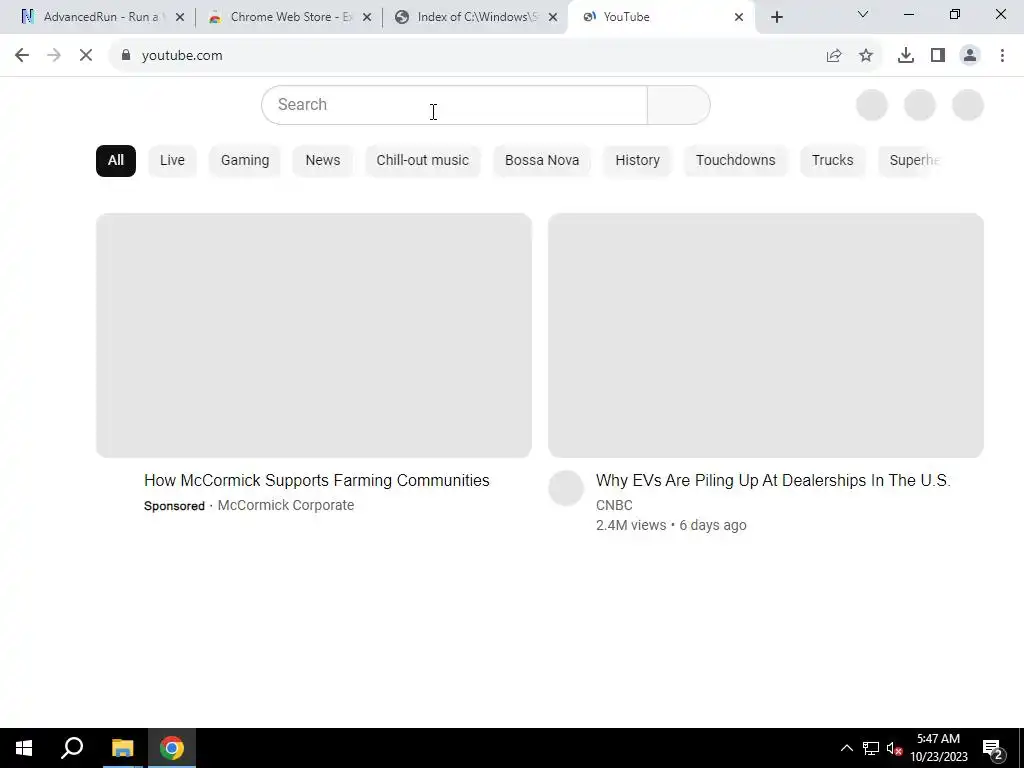Open the Chrome profile avatar
The width and height of the screenshot is (1024, 768).
pos(970,56)
